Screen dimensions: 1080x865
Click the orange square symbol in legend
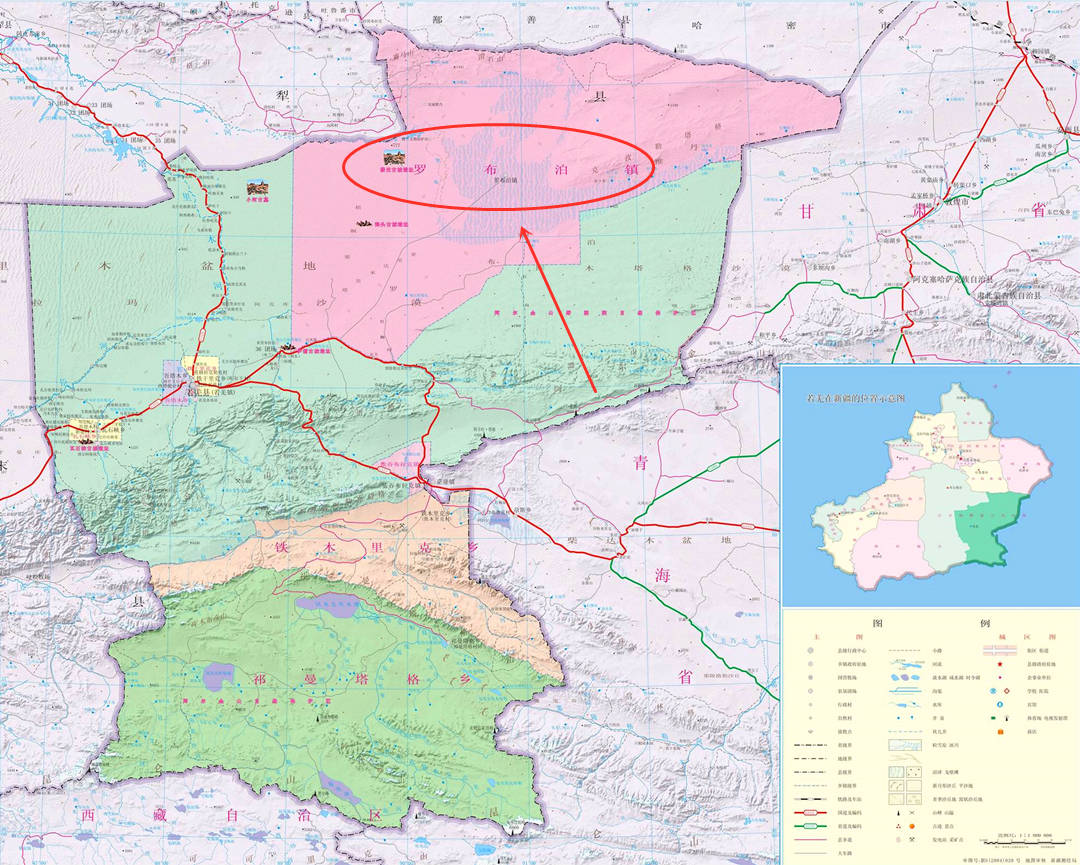[x=999, y=731]
